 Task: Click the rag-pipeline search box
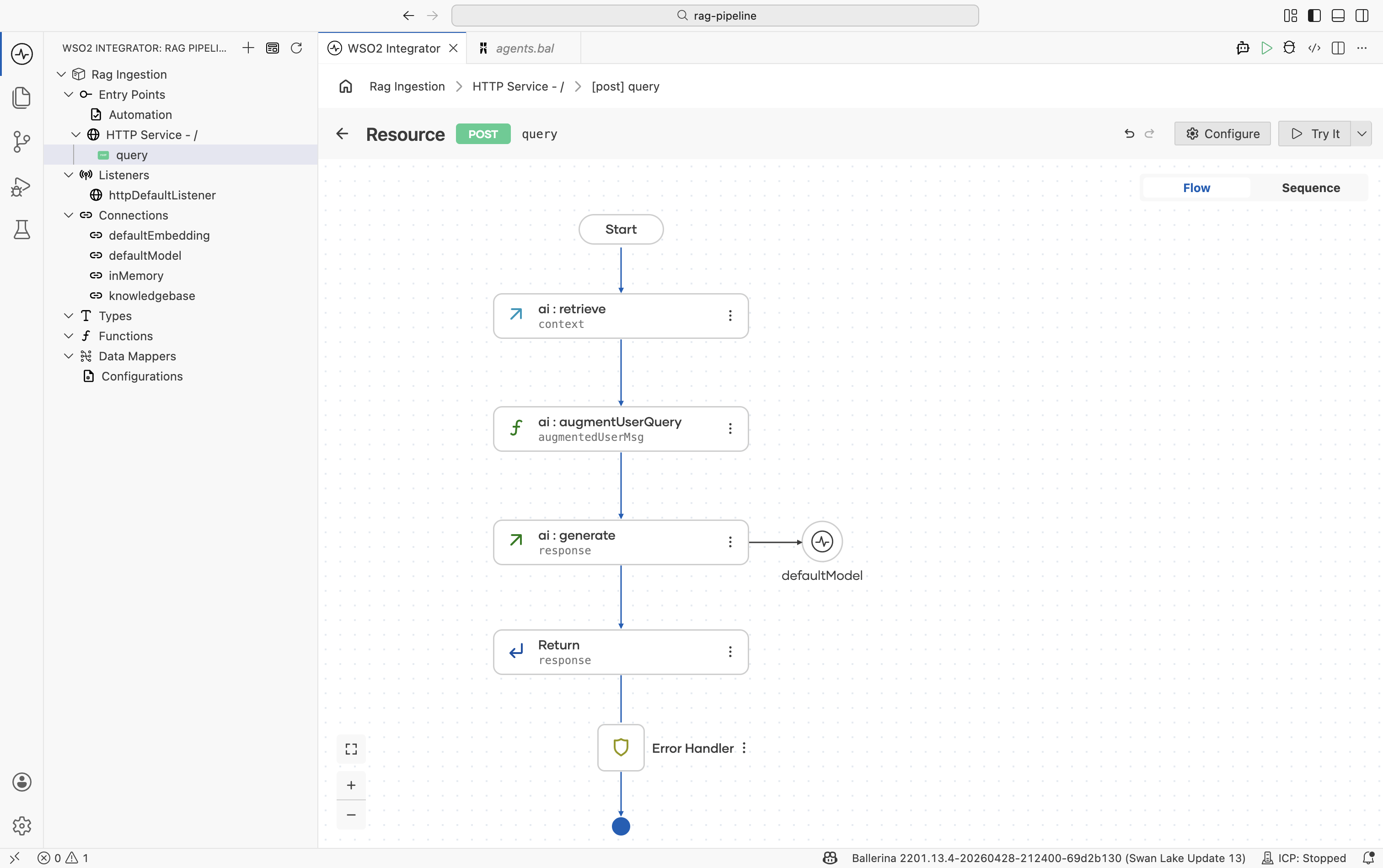[x=715, y=16]
